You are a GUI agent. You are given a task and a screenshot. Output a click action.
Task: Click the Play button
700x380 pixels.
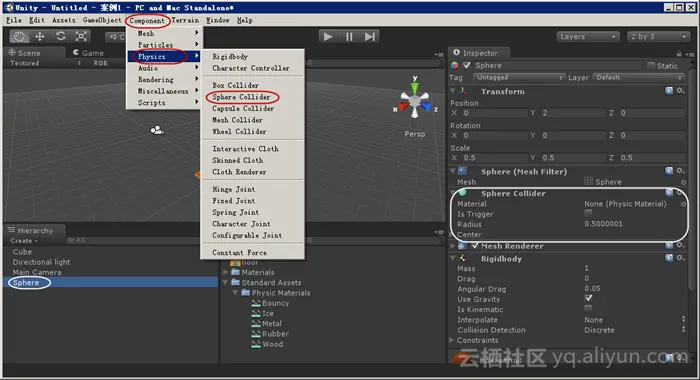coord(328,37)
